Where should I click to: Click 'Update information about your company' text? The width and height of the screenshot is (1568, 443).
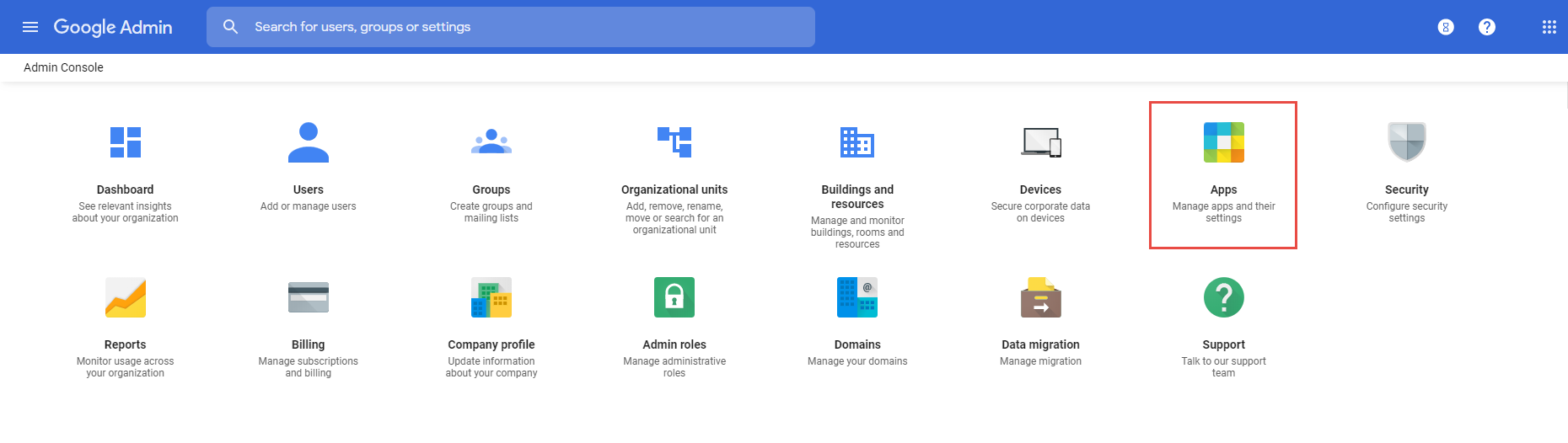pyautogui.click(x=491, y=367)
